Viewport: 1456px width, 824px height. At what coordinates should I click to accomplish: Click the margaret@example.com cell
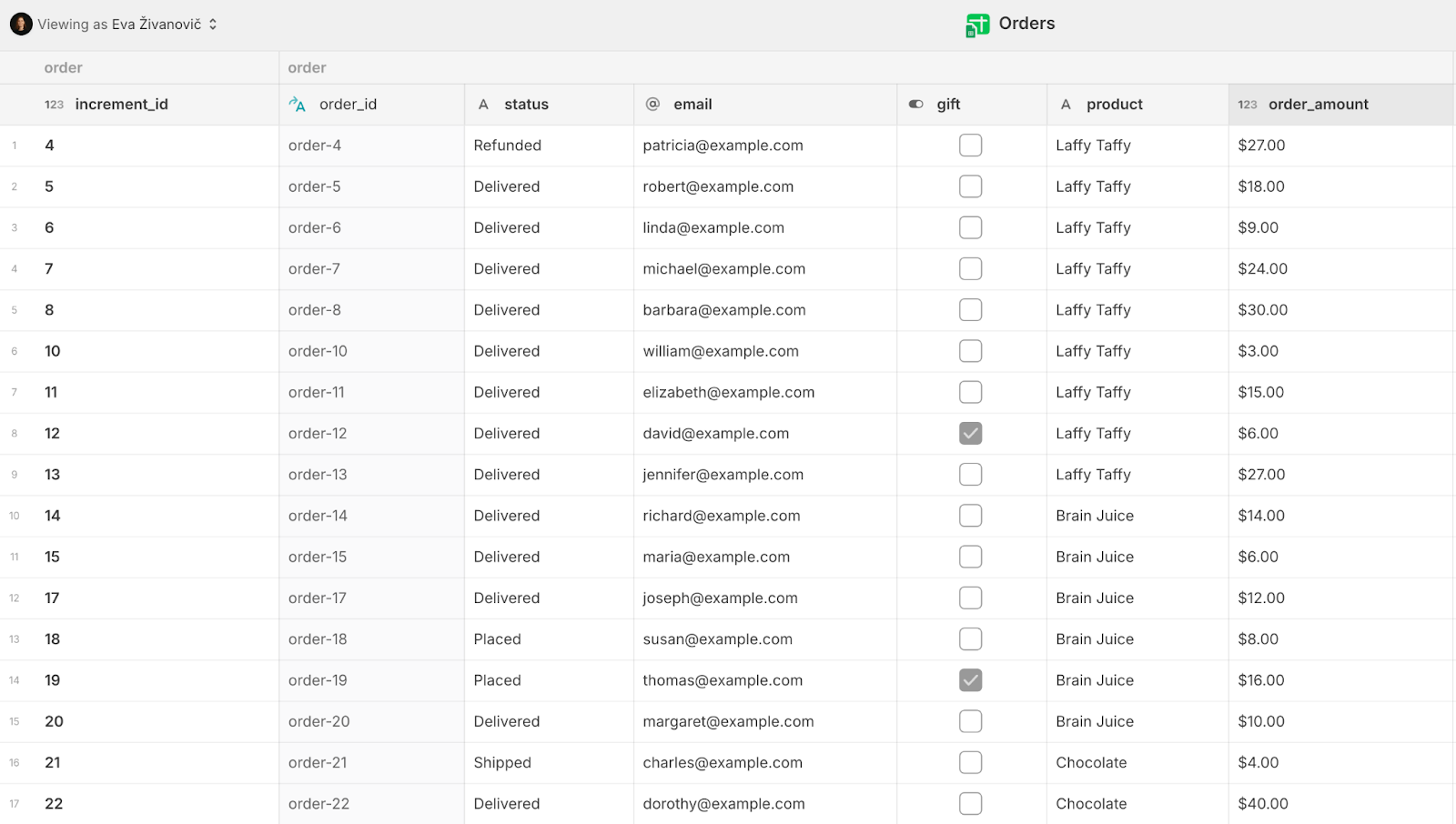(x=765, y=721)
